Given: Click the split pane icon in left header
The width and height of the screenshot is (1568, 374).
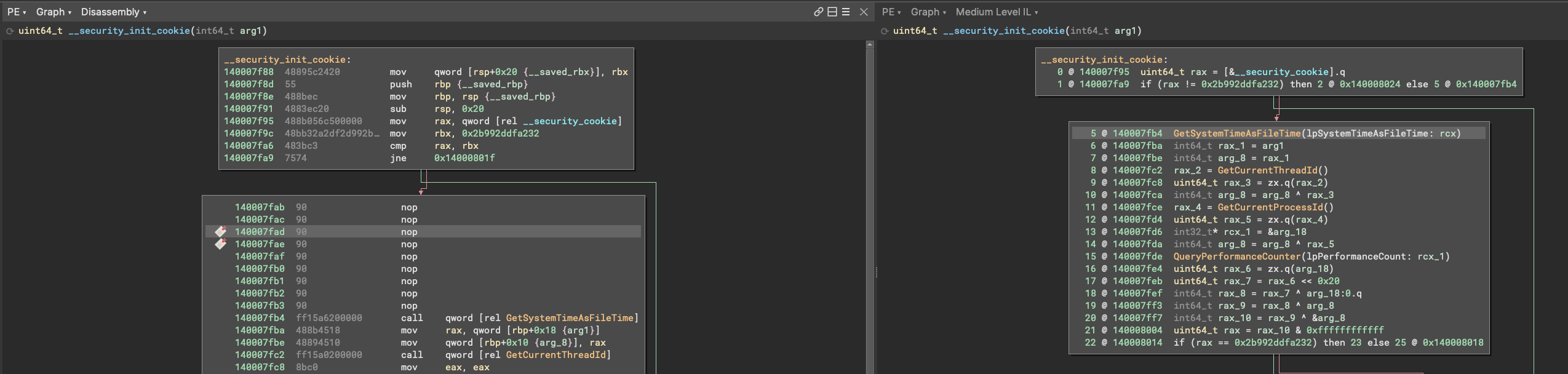Looking at the screenshot, I should [x=832, y=12].
